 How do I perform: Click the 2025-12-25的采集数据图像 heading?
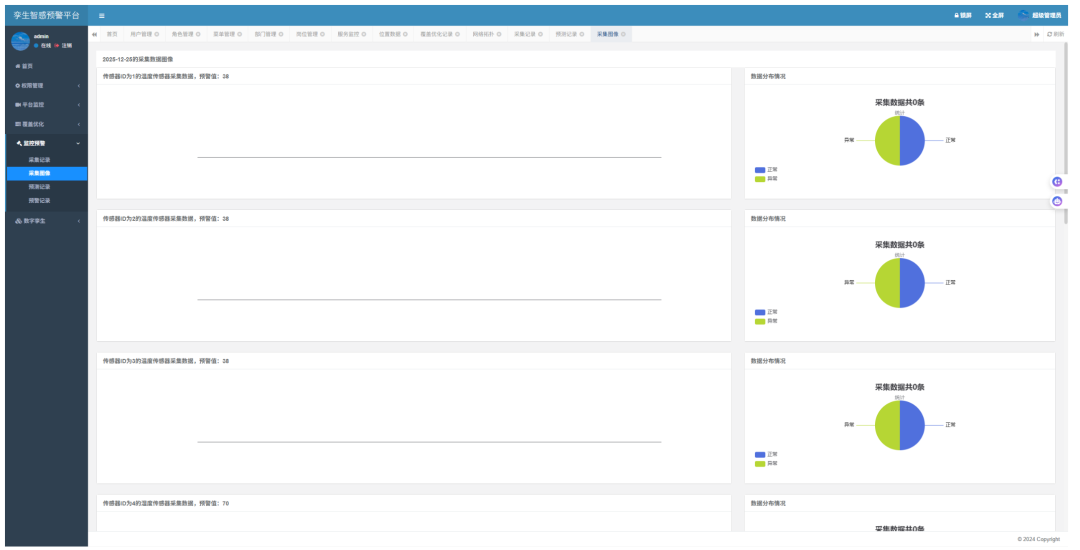138,59
